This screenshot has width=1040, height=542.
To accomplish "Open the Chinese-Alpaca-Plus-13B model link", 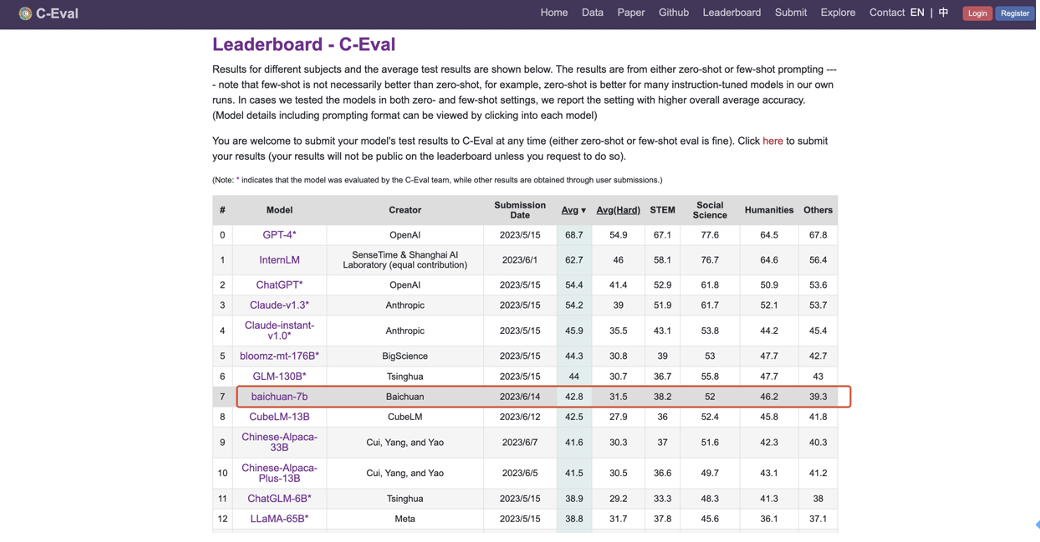I will click(x=279, y=473).
